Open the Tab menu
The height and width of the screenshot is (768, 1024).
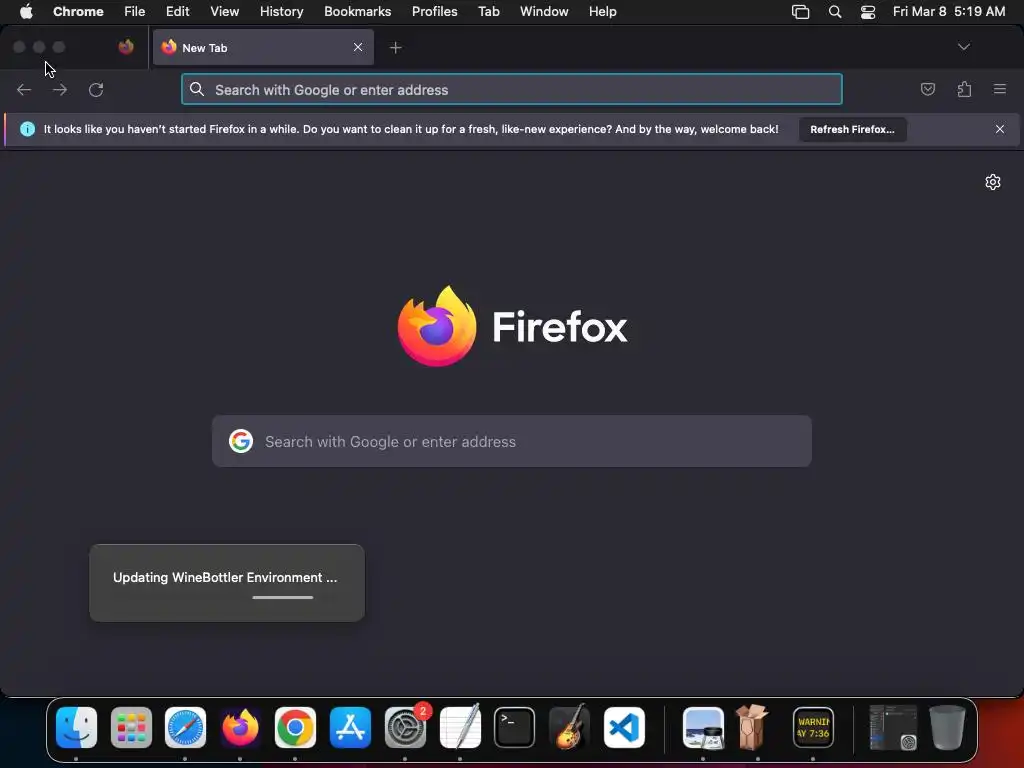(x=488, y=11)
